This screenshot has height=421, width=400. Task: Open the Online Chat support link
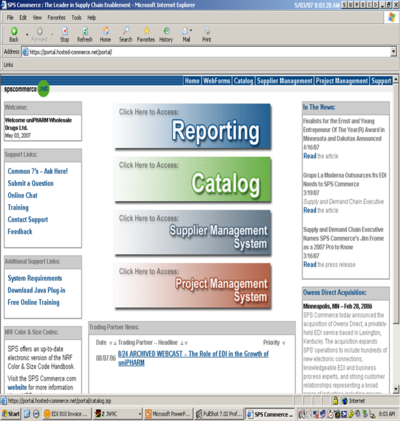23,195
